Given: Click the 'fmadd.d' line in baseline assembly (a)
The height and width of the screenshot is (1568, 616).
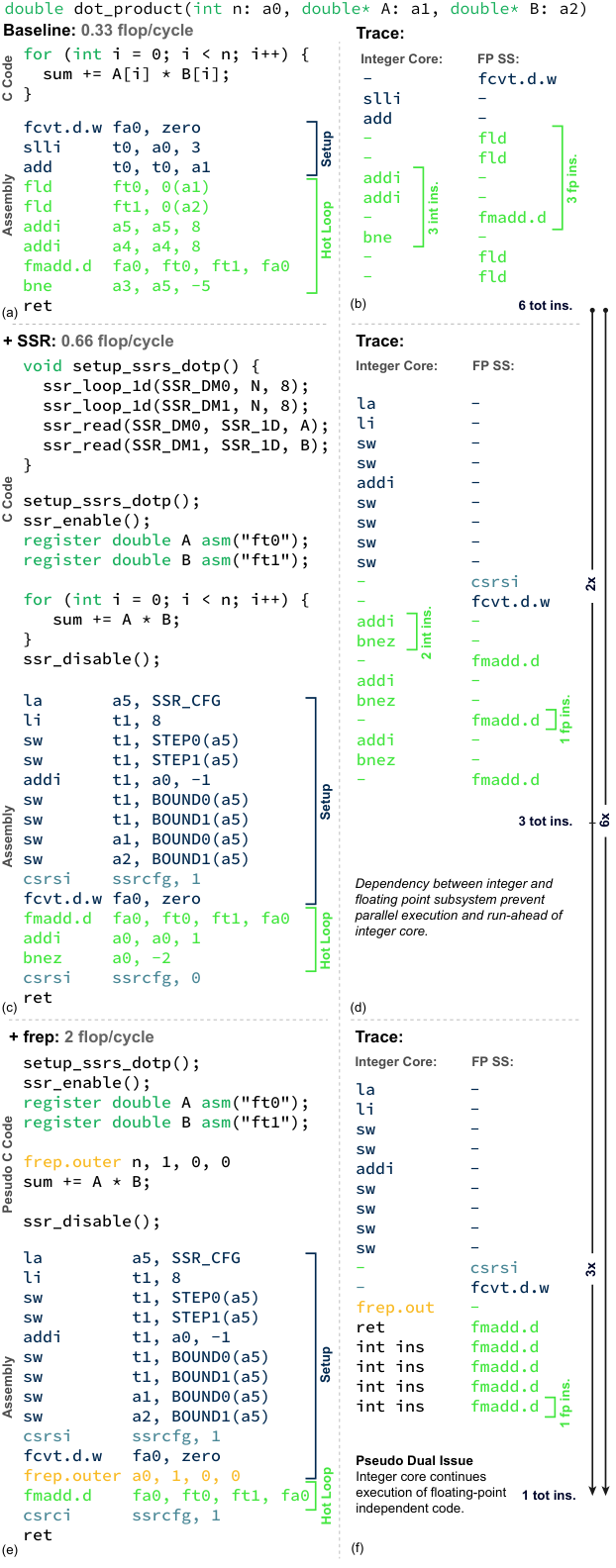Looking at the screenshot, I should click(x=156, y=266).
